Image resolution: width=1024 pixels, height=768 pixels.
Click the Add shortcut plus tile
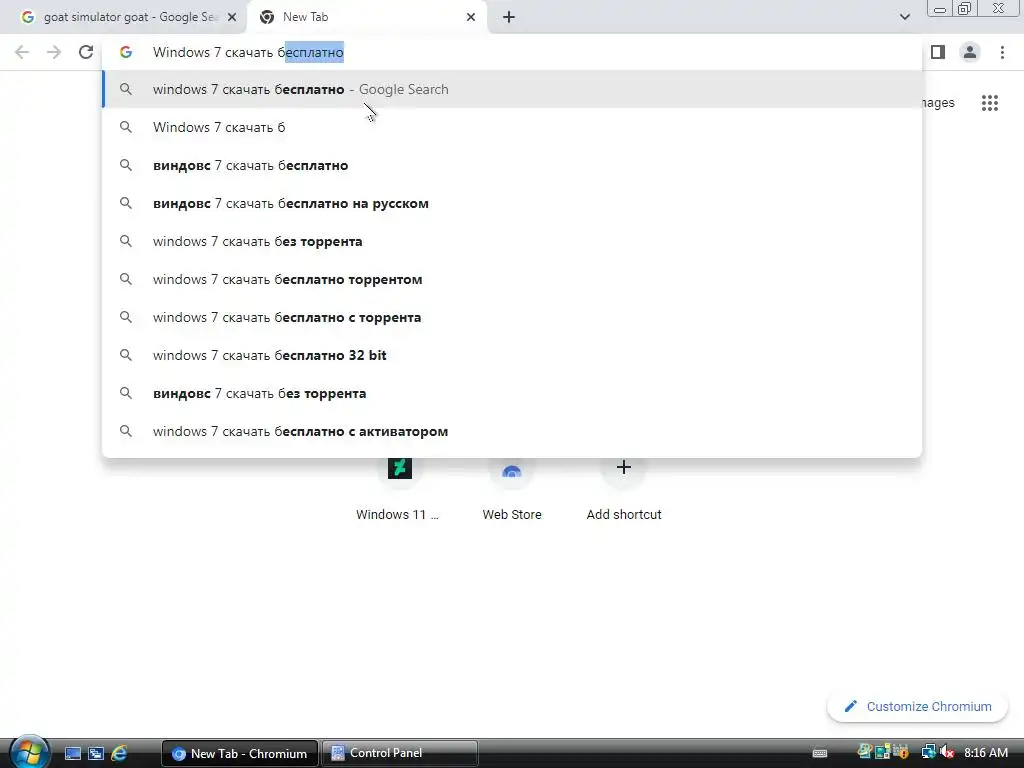coord(624,488)
